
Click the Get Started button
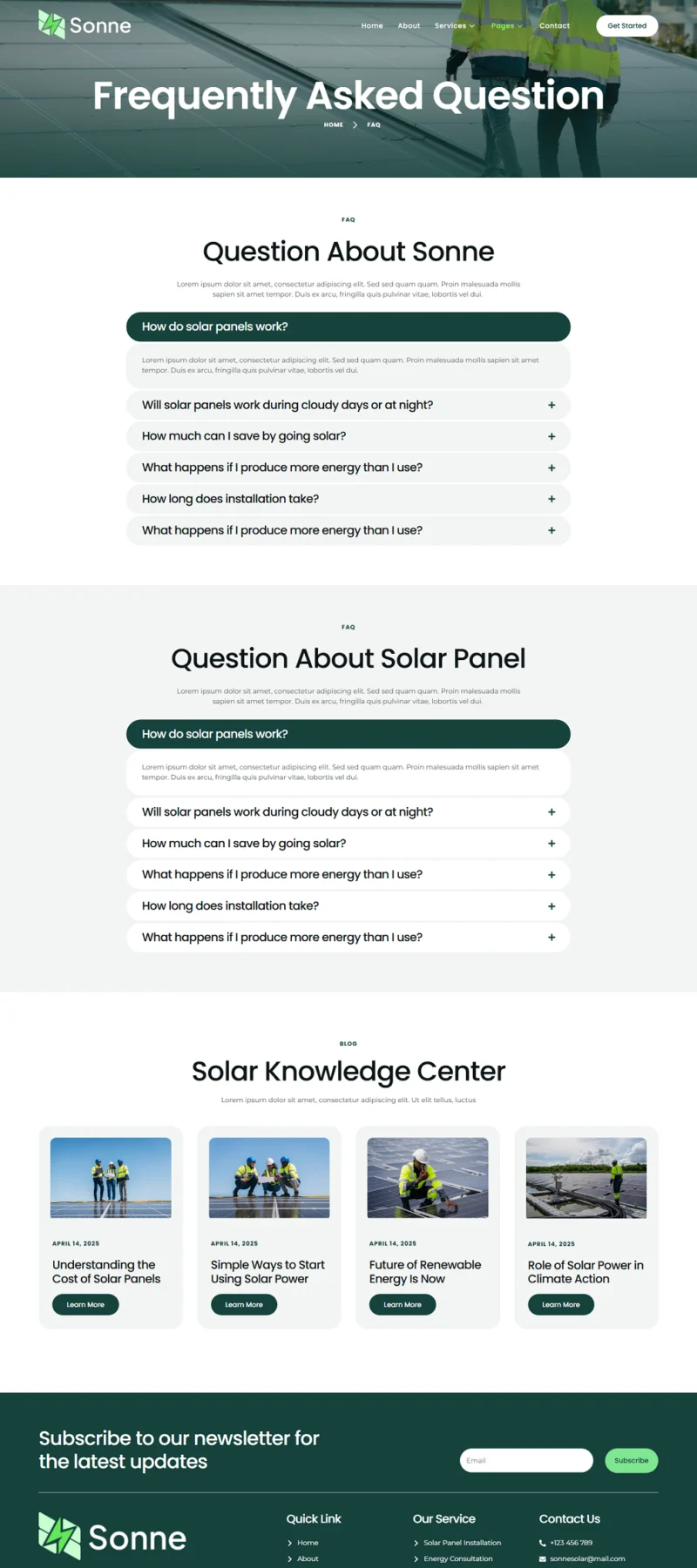click(x=627, y=25)
